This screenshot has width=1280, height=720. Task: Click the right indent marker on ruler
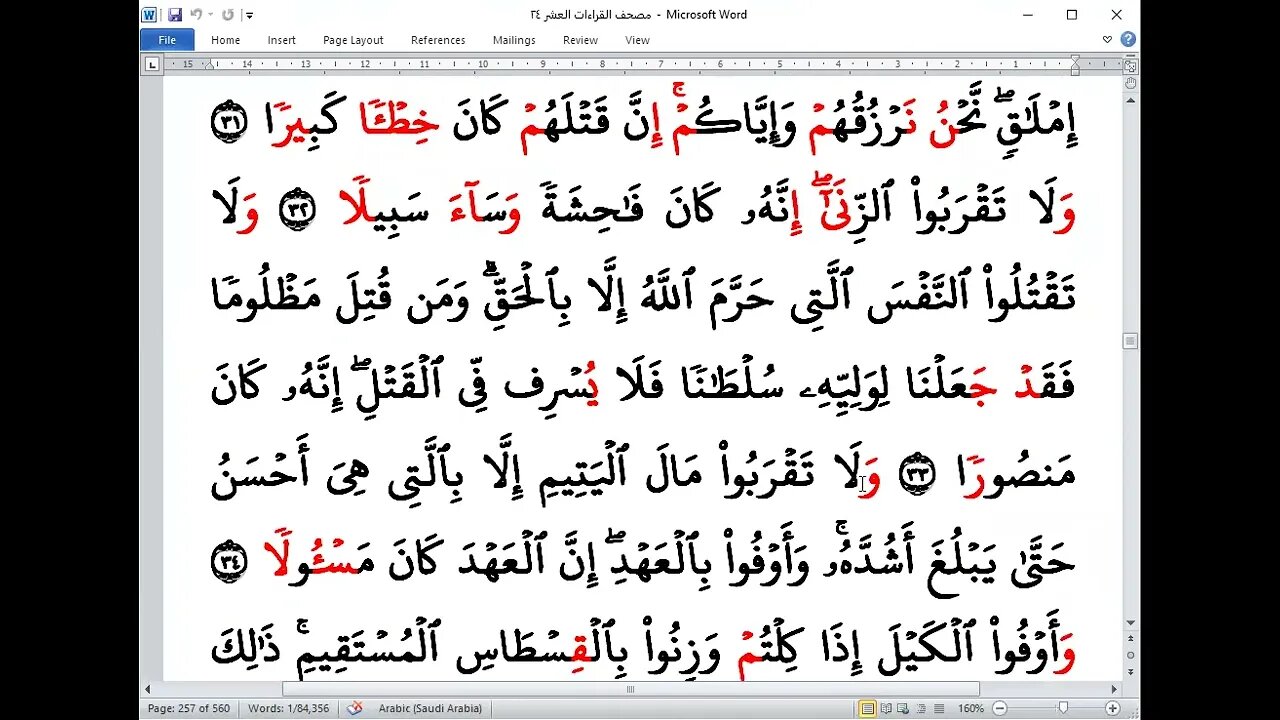pos(1075,65)
